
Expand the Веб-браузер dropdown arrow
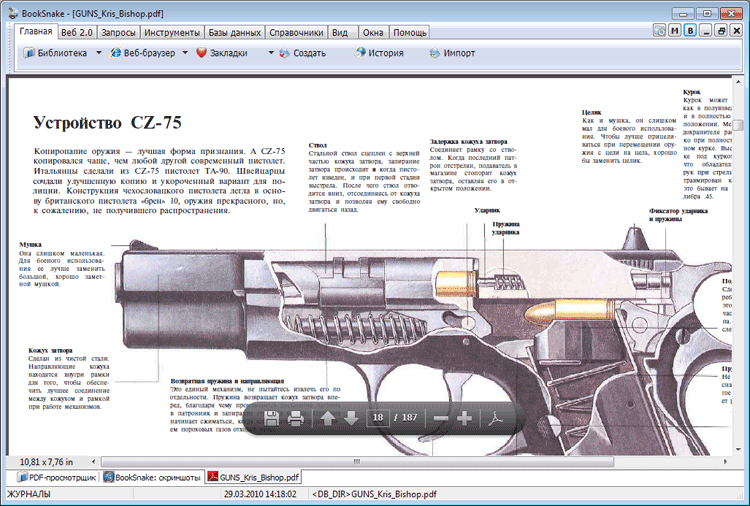[x=185, y=53]
